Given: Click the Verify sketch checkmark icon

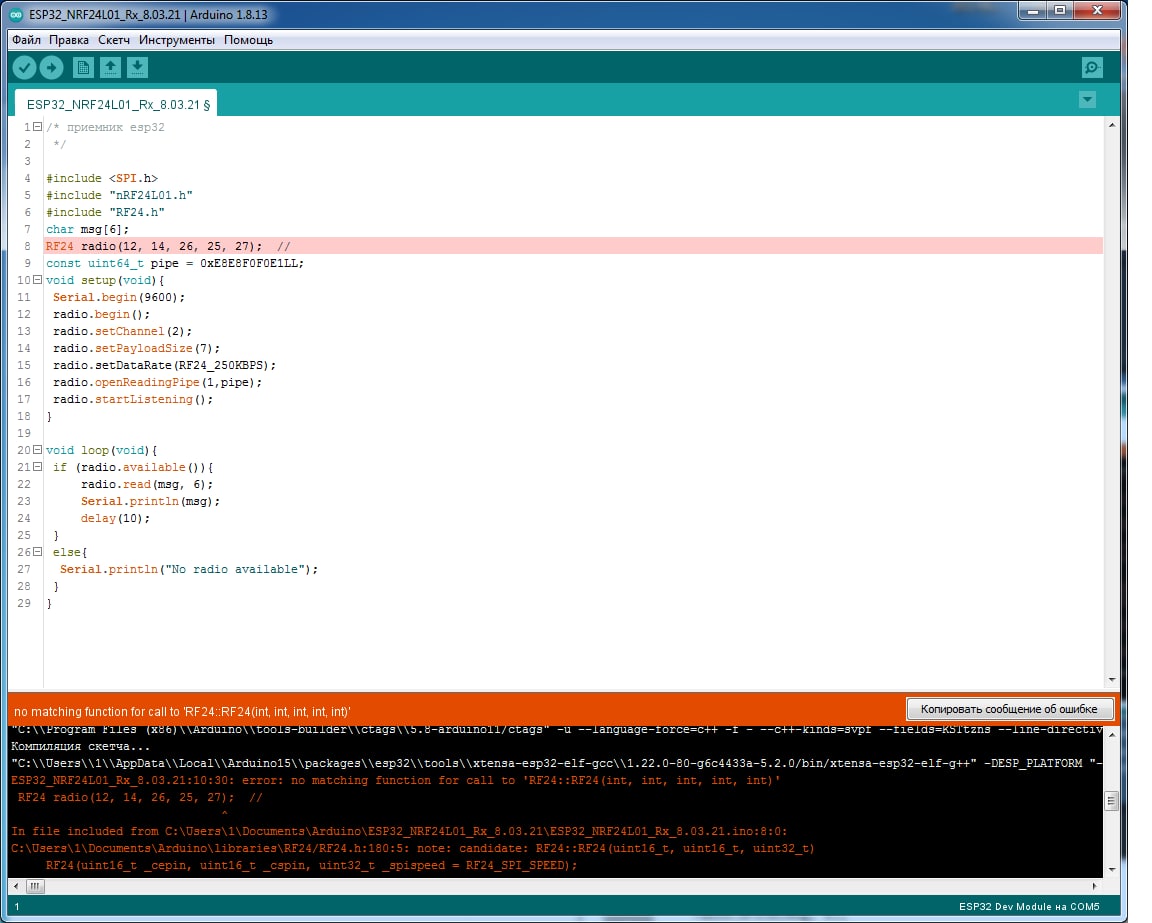Looking at the screenshot, I should (25, 67).
